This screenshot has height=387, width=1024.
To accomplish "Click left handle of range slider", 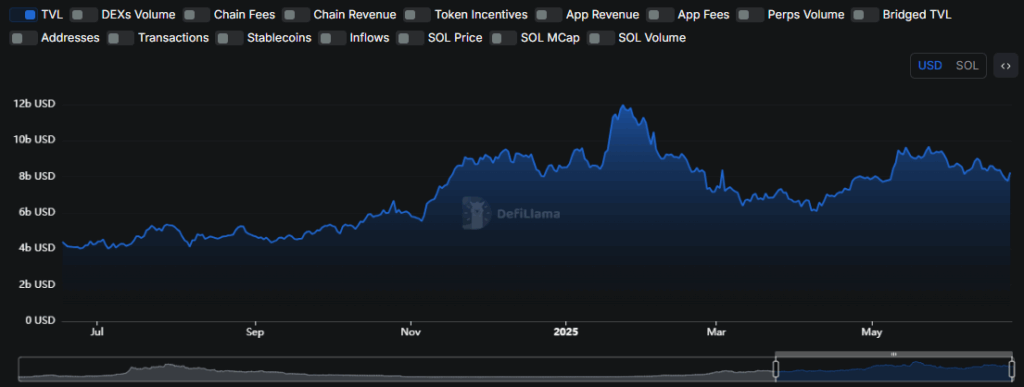I will click(776, 369).
